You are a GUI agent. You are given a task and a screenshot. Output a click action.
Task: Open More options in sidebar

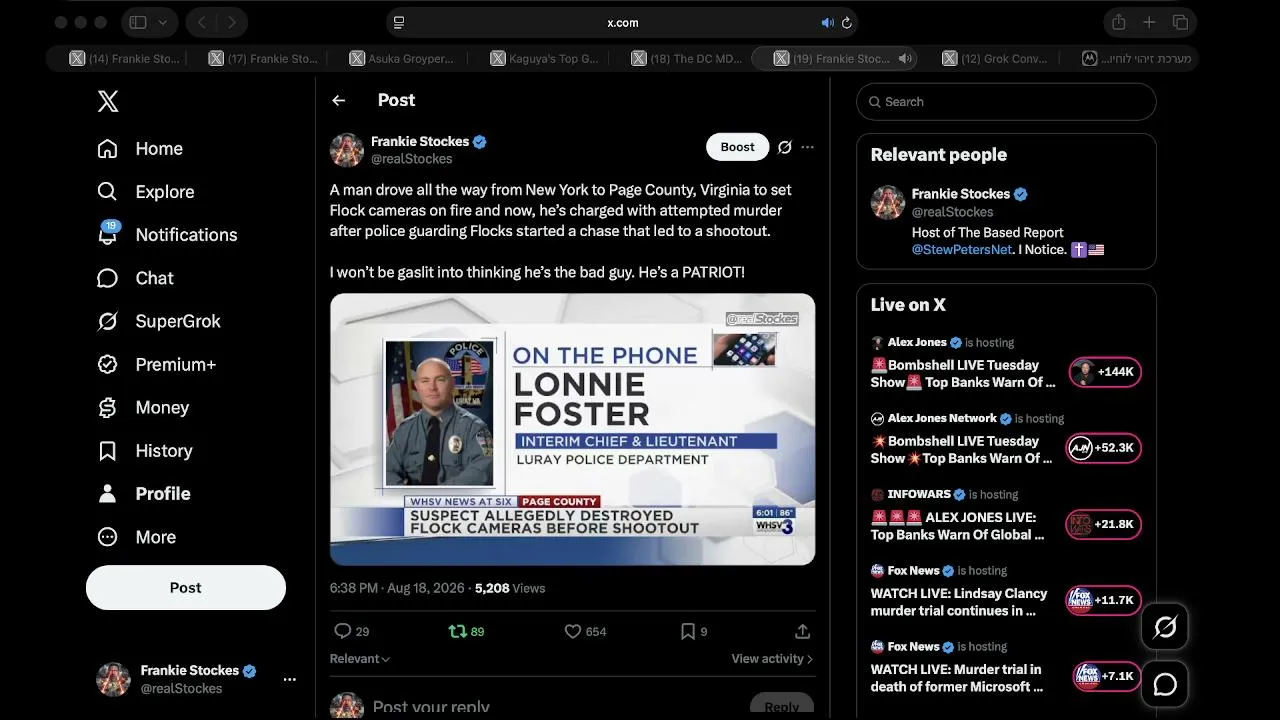(x=136, y=537)
